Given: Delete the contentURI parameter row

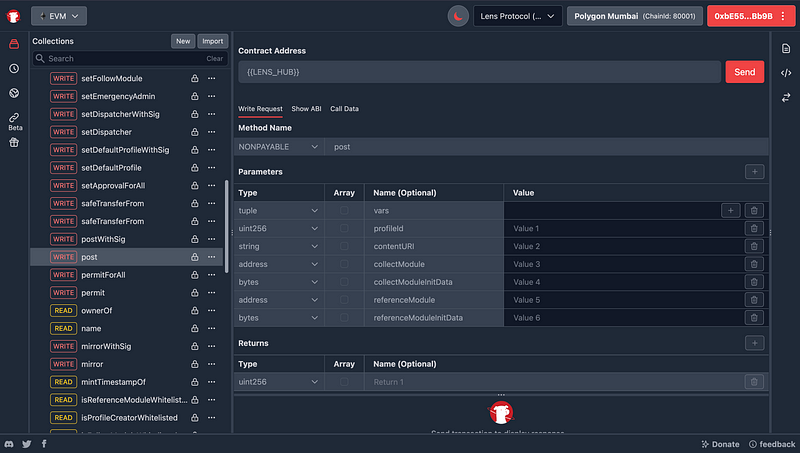Looking at the screenshot, I should pyautogui.click(x=754, y=247).
